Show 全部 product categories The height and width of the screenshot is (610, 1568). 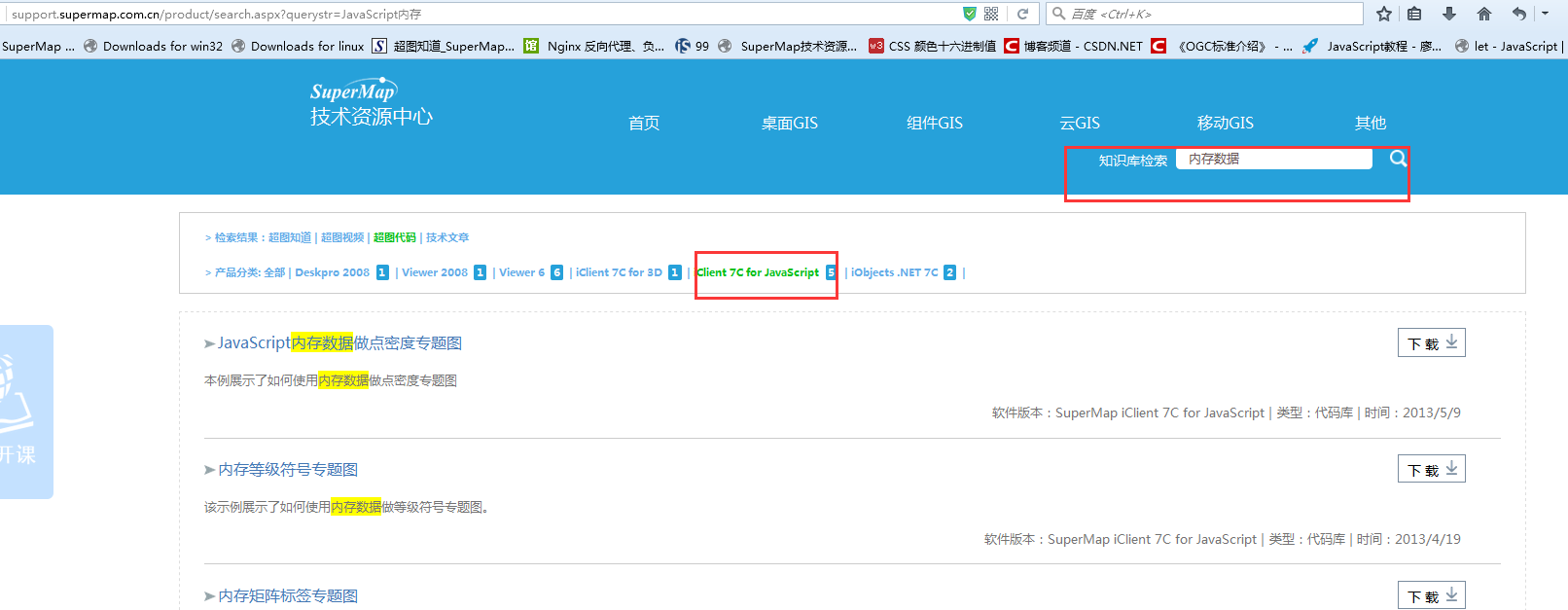pyautogui.click(x=274, y=272)
